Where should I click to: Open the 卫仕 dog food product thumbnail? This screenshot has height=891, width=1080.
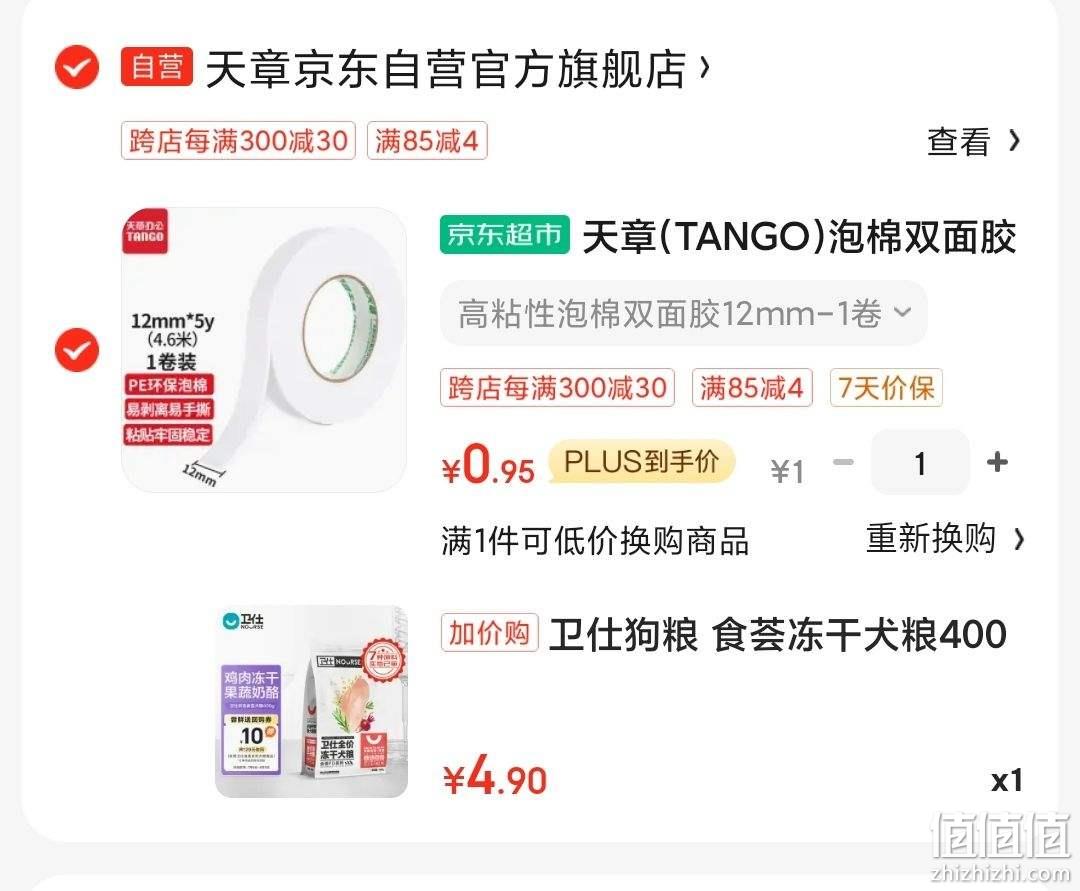(x=311, y=702)
